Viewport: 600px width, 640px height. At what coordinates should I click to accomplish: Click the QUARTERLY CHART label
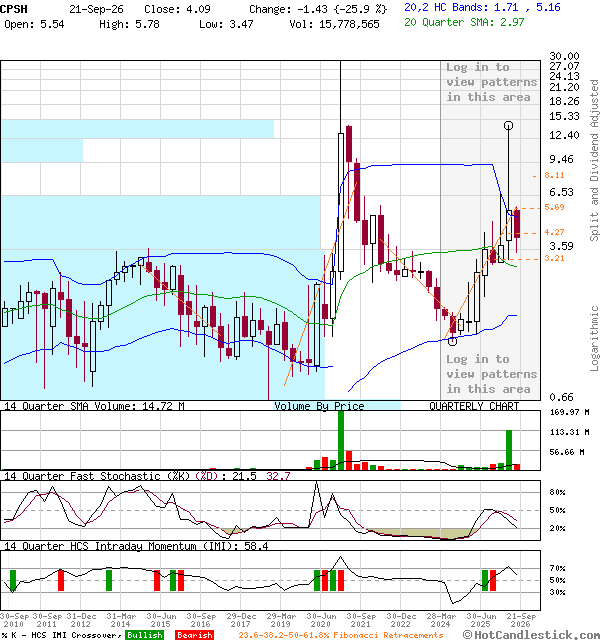[x=474, y=406]
